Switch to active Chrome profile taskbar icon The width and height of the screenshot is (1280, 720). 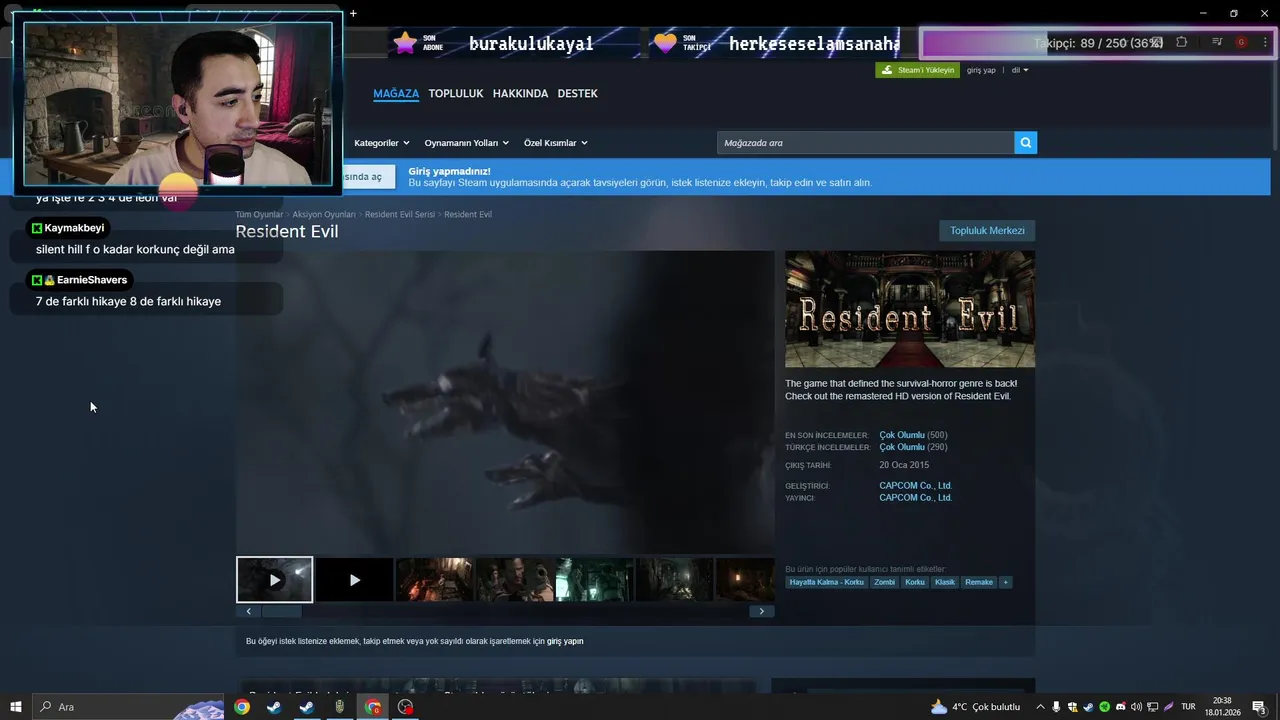[373, 707]
